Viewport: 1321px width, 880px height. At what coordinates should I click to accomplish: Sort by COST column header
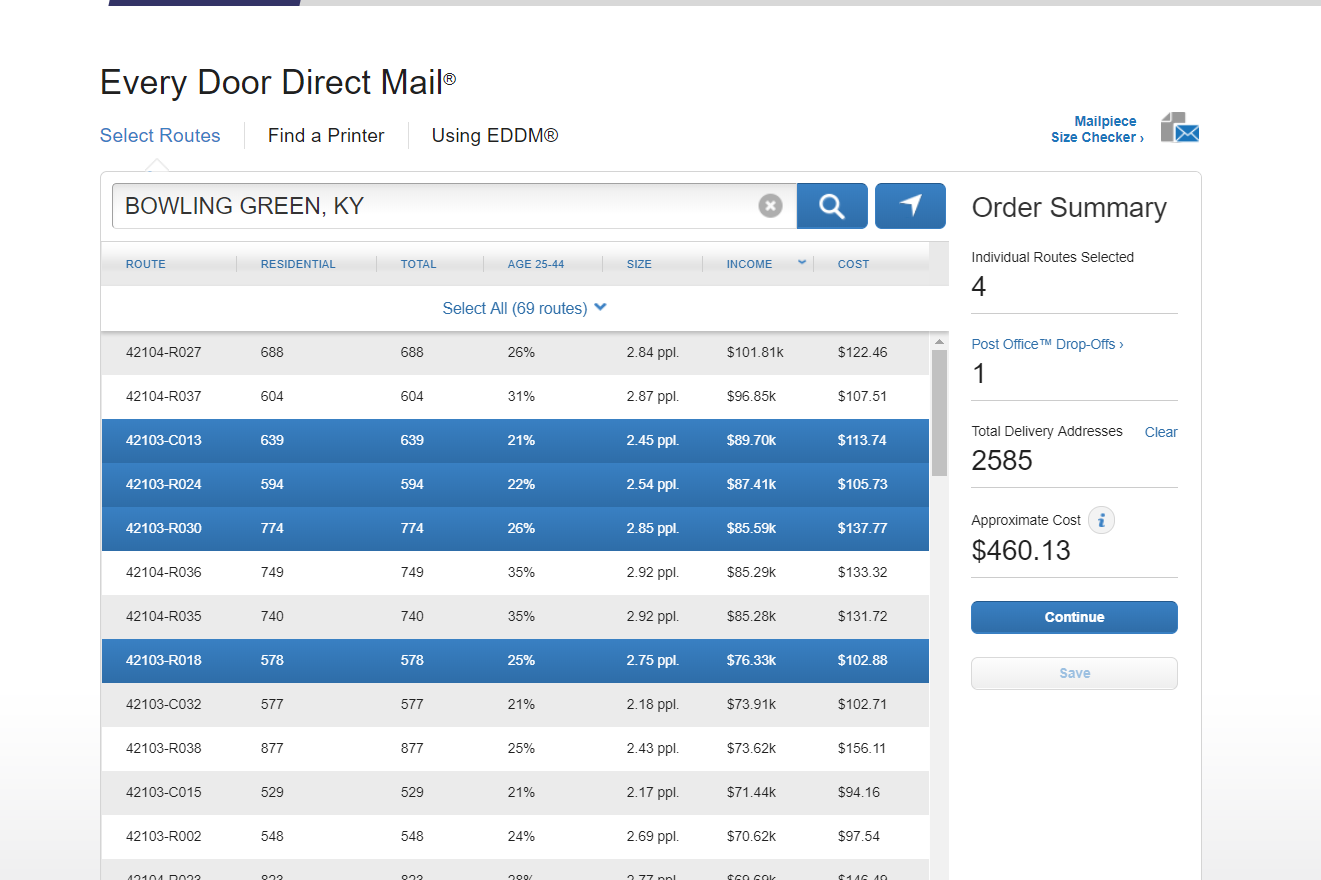[x=854, y=264]
